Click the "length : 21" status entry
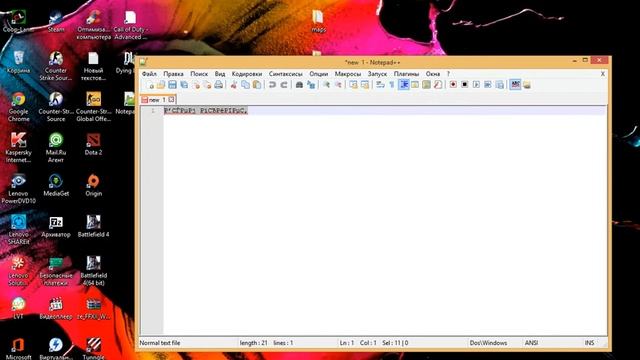This screenshot has width=640, height=360. pos(253,343)
